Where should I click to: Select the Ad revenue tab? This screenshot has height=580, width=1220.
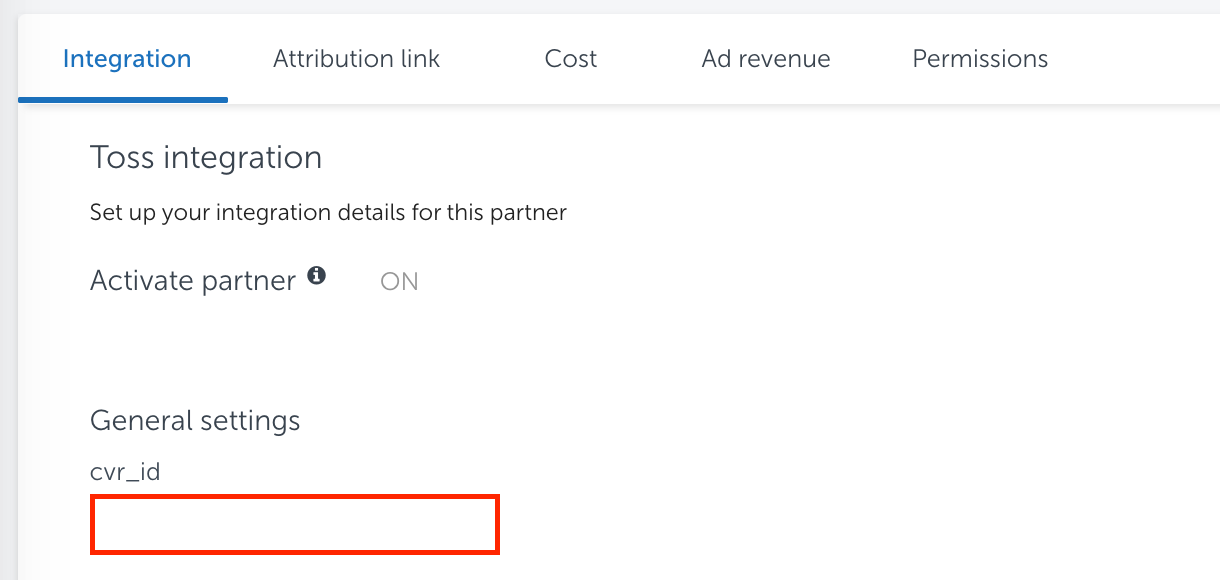tap(766, 59)
